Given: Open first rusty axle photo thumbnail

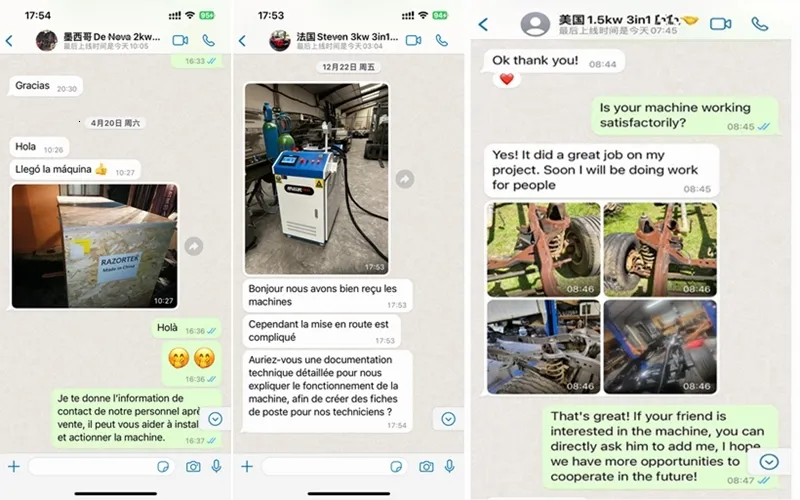Looking at the screenshot, I should [544, 249].
